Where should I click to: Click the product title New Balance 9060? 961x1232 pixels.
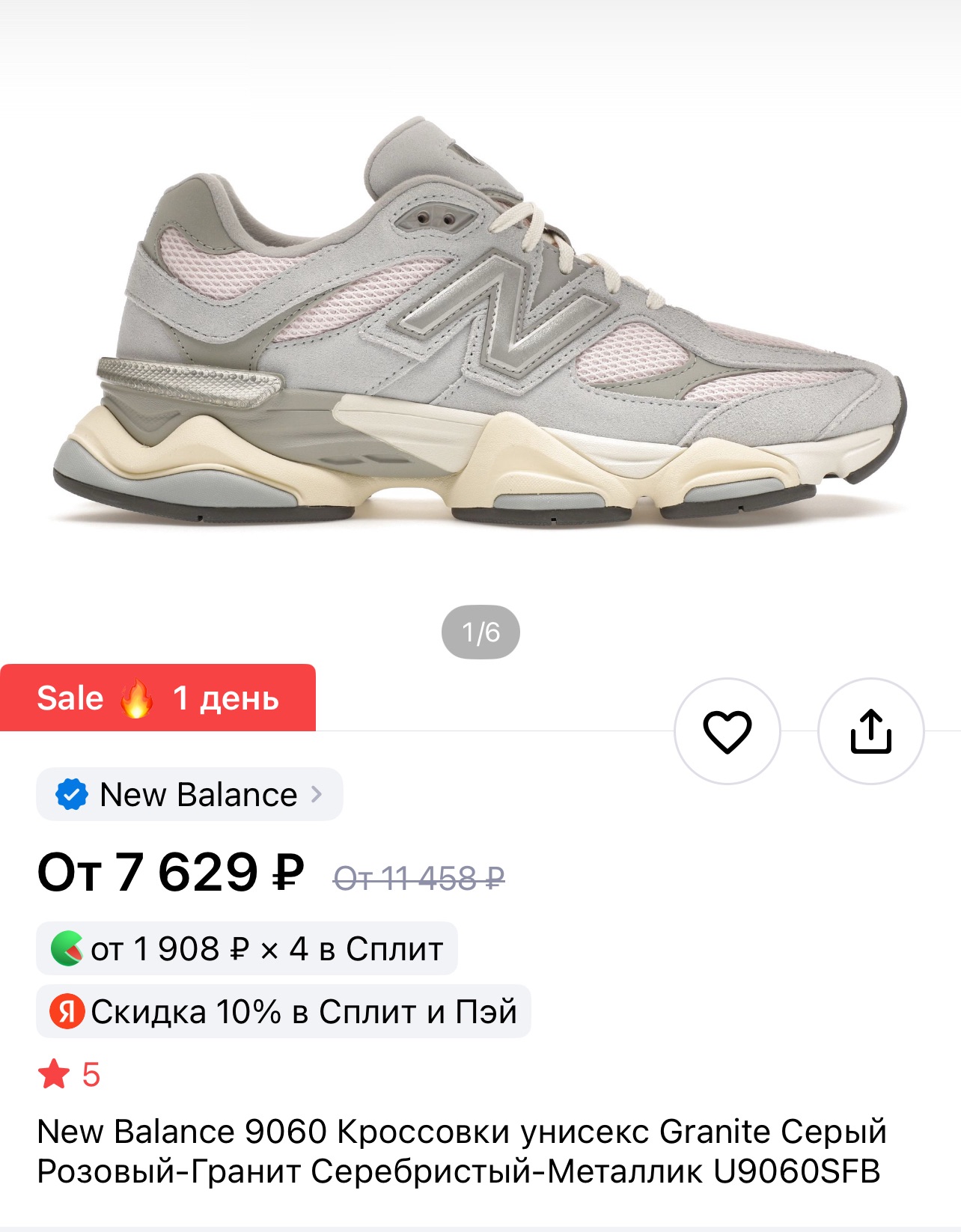click(x=182, y=1132)
